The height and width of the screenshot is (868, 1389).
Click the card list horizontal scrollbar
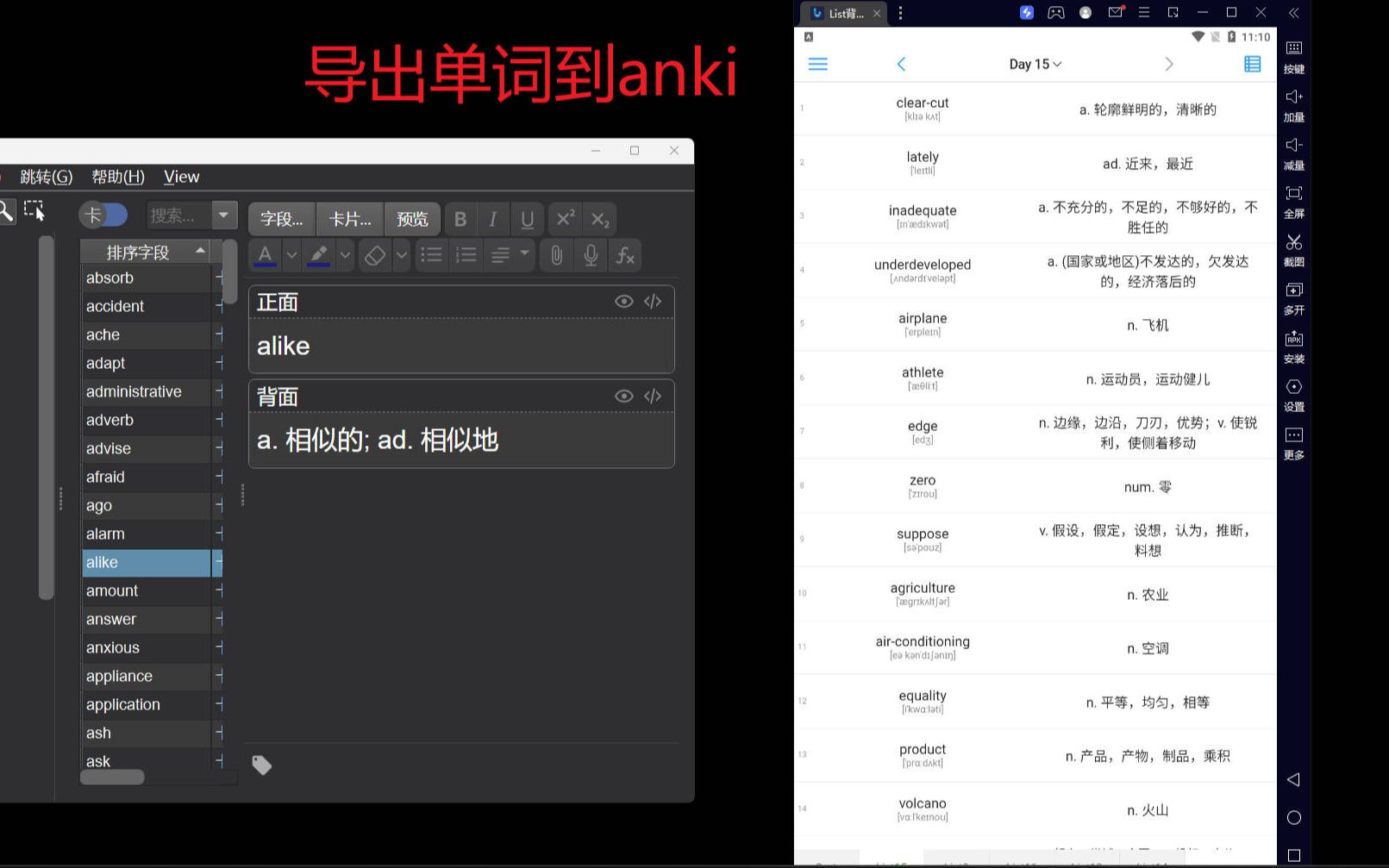pos(112,777)
